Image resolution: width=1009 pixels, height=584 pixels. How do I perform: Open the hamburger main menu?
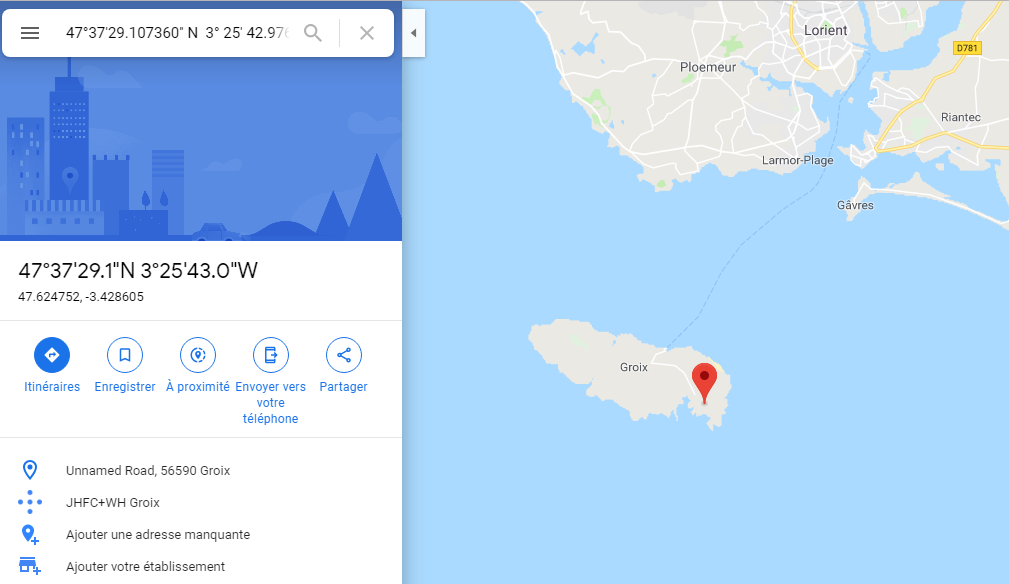(x=30, y=33)
